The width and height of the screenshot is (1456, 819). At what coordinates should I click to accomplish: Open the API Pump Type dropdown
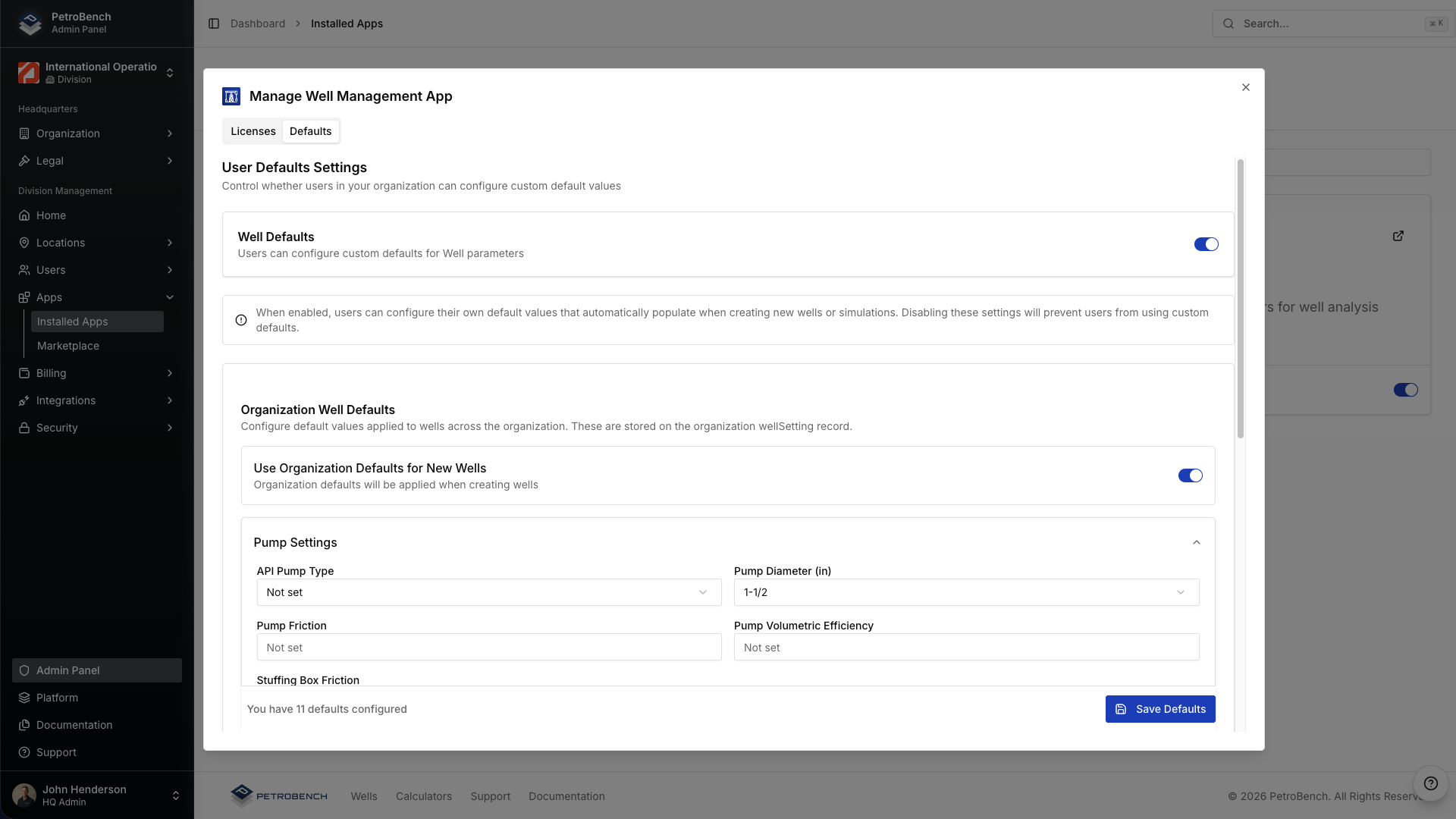(489, 592)
